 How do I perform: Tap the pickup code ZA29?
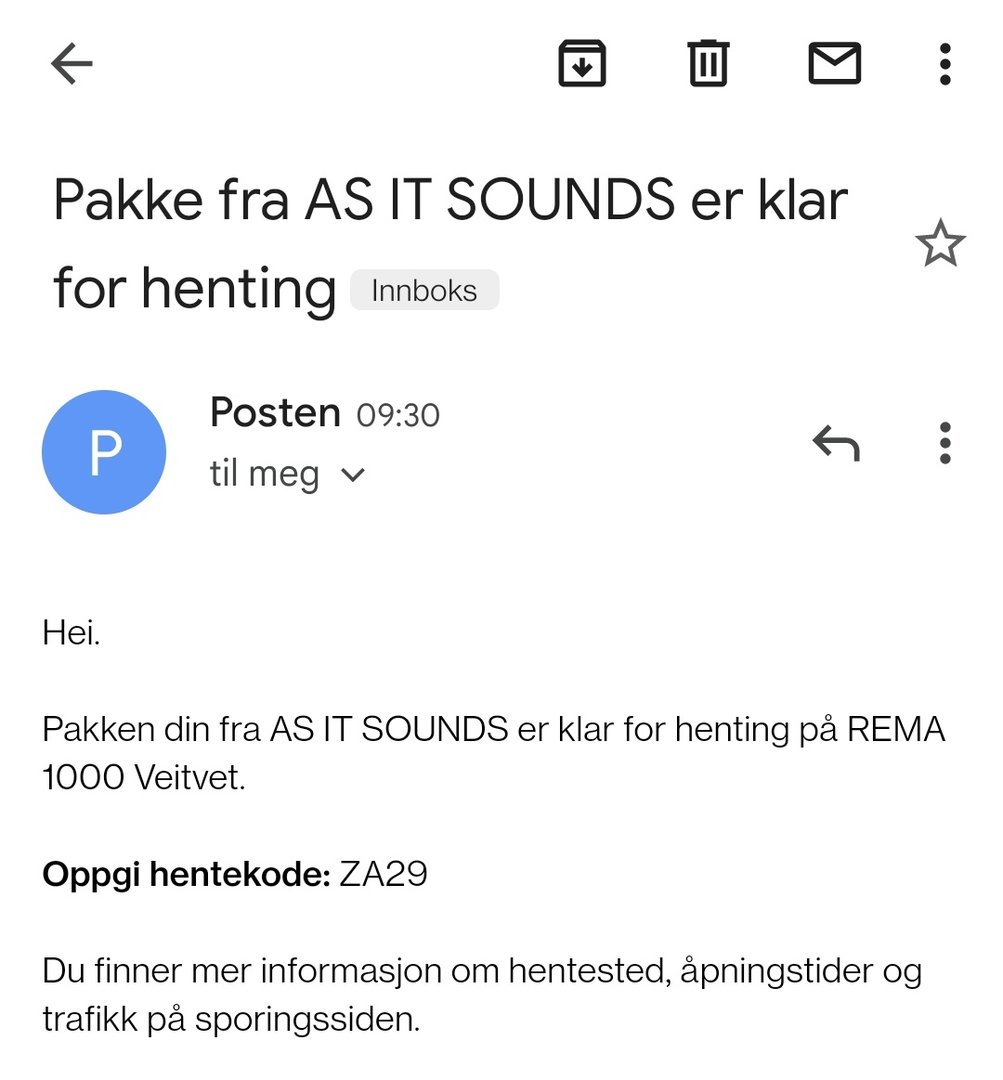click(x=384, y=874)
